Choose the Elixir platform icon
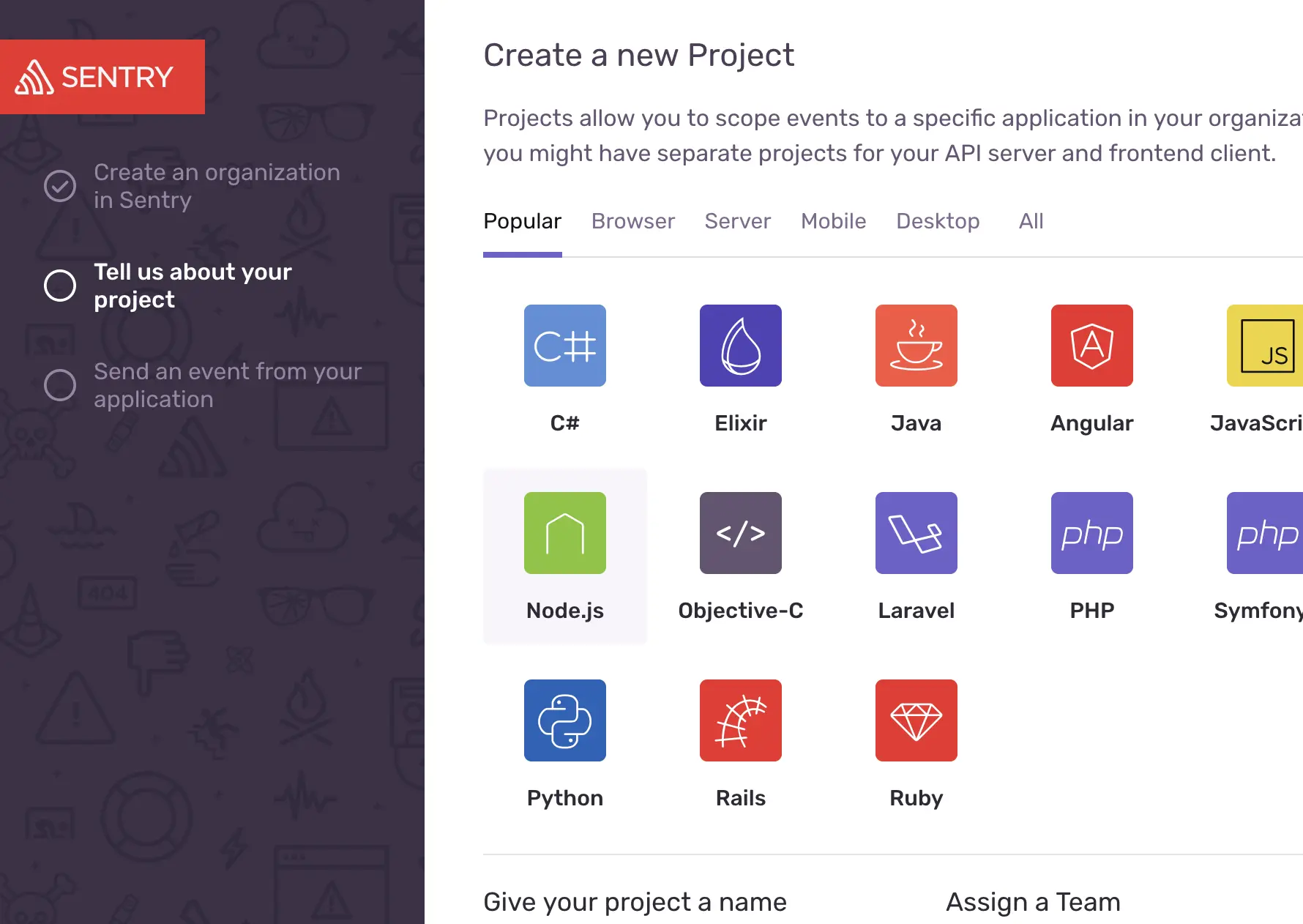Image resolution: width=1303 pixels, height=924 pixels. [x=741, y=346]
